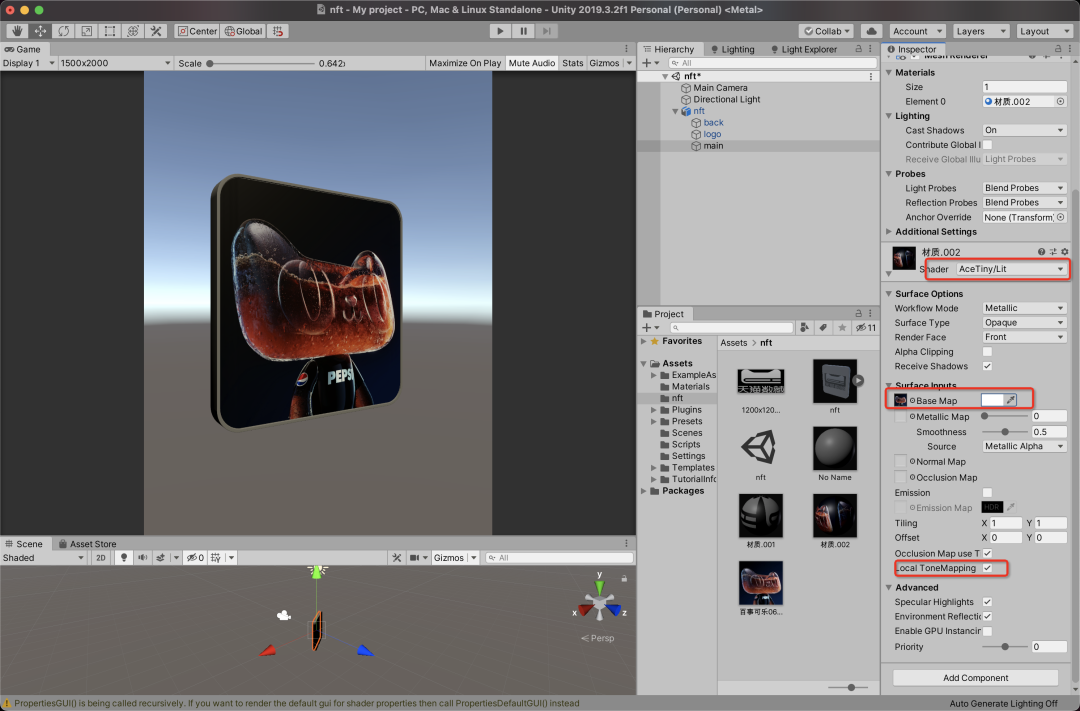Open the Layers menu

(981, 31)
